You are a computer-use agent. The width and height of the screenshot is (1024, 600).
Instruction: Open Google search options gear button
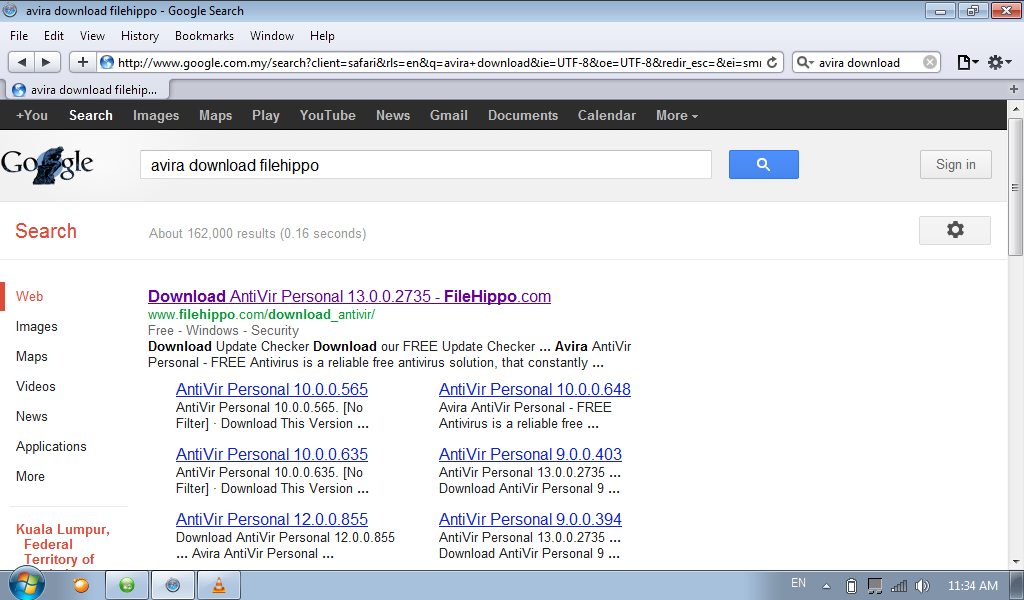tap(955, 230)
